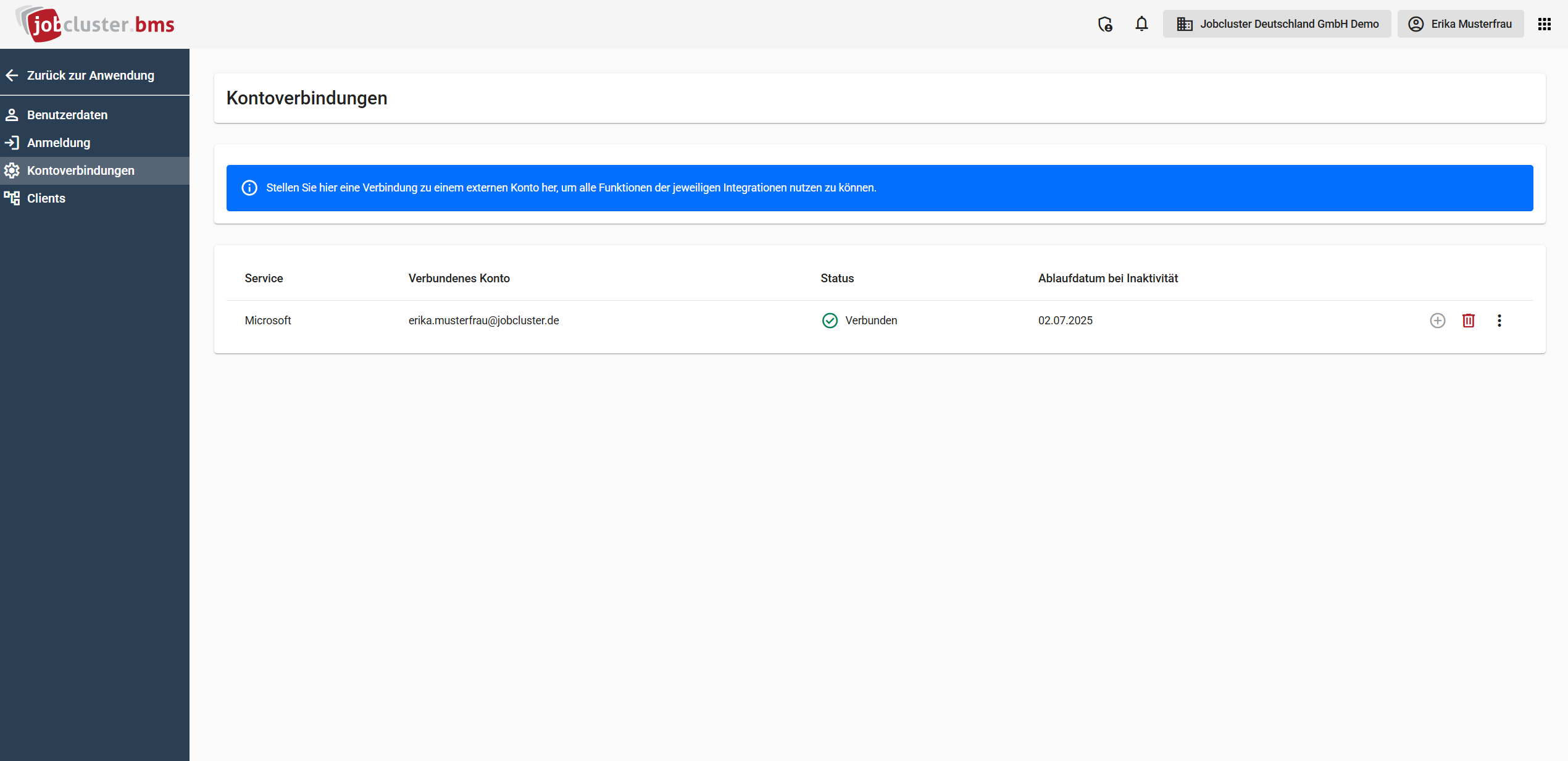Image resolution: width=1568 pixels, height=761 pixels.
Task: Click the Microsoft service cell
Action: [267, 321]
